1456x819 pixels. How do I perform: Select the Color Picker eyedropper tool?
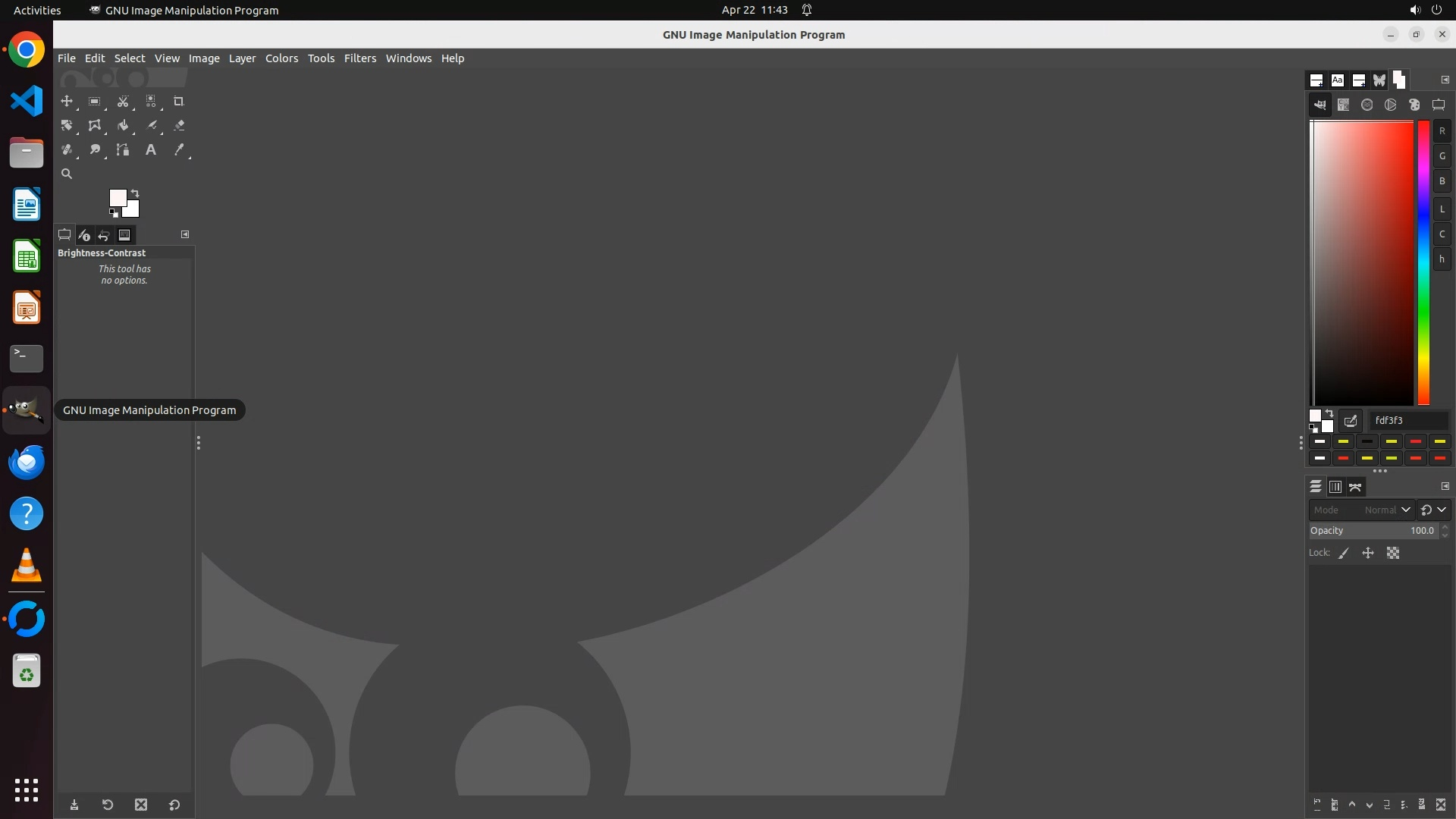pyautogui.click(x=179, y=150)
